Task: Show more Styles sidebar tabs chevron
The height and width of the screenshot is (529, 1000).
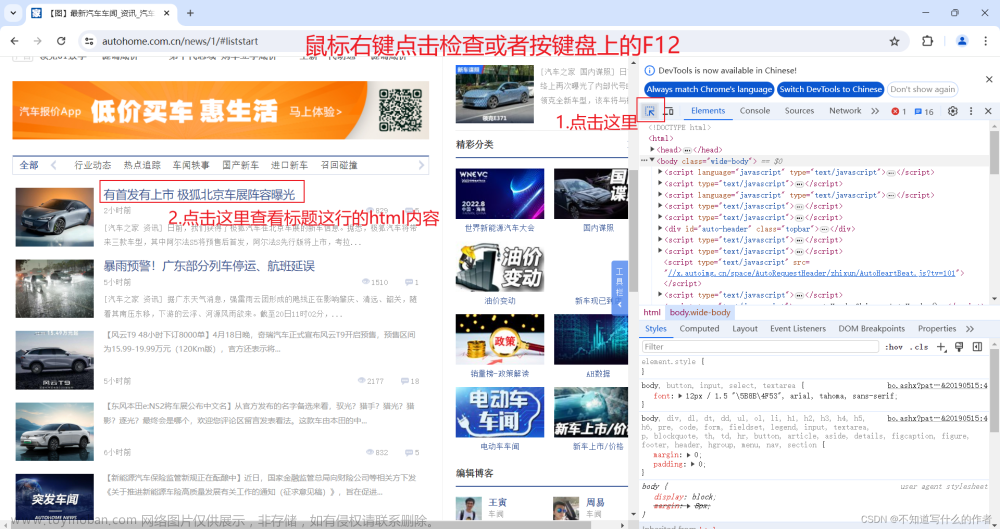Action: click(x=970, y=329)
